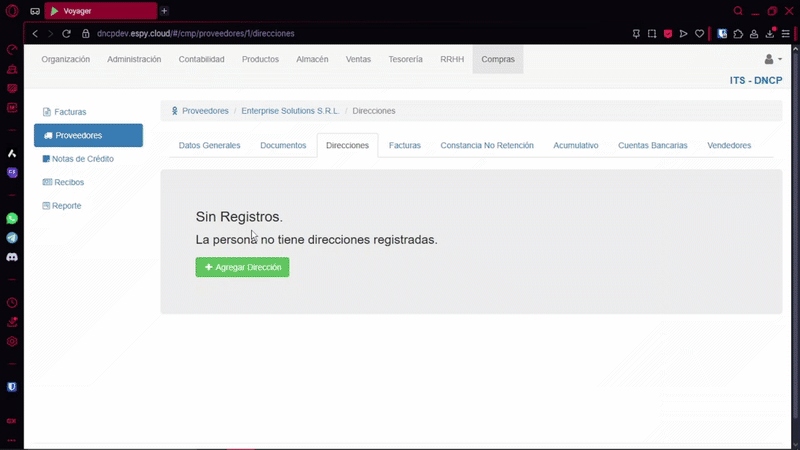Open the Administración menu
This screenshot has width=800, height=450.
pyautogui.click(x=134, y=59)
